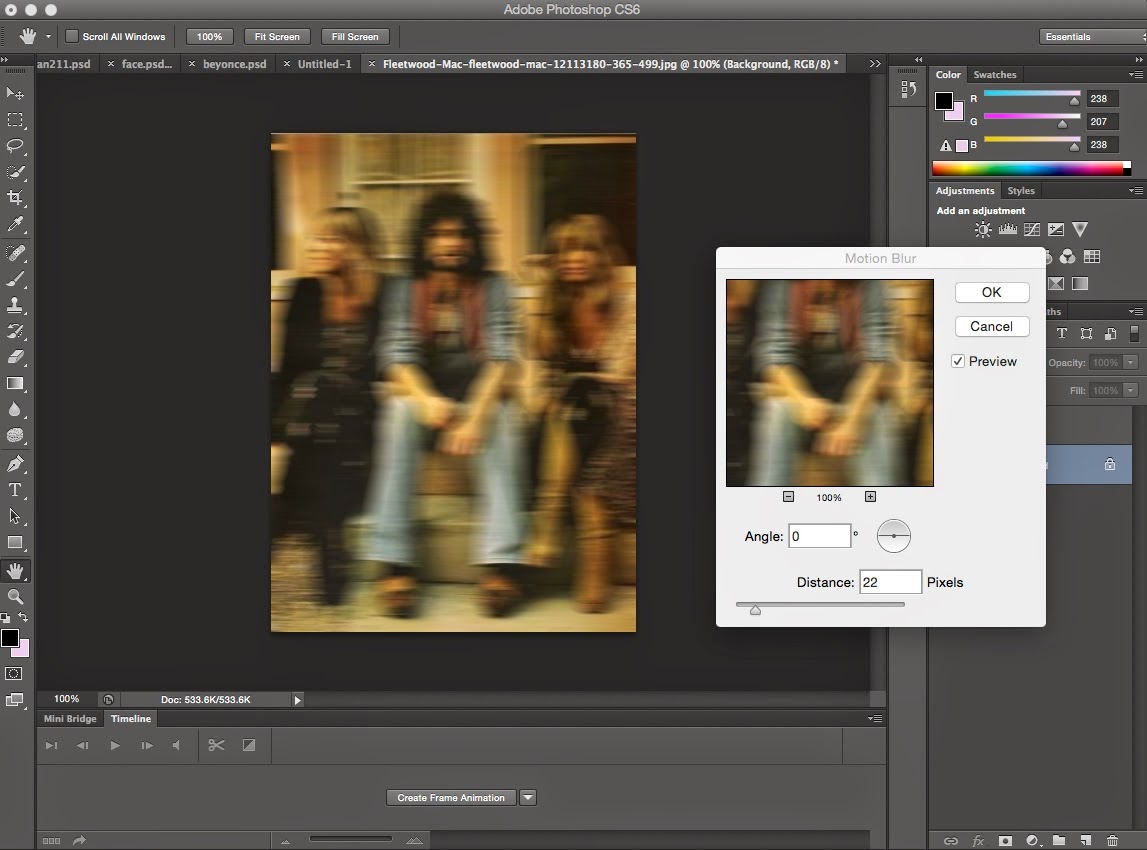Select the Eyedropper tool
This screenshot has height=850, width=1147.
(15, 224)
